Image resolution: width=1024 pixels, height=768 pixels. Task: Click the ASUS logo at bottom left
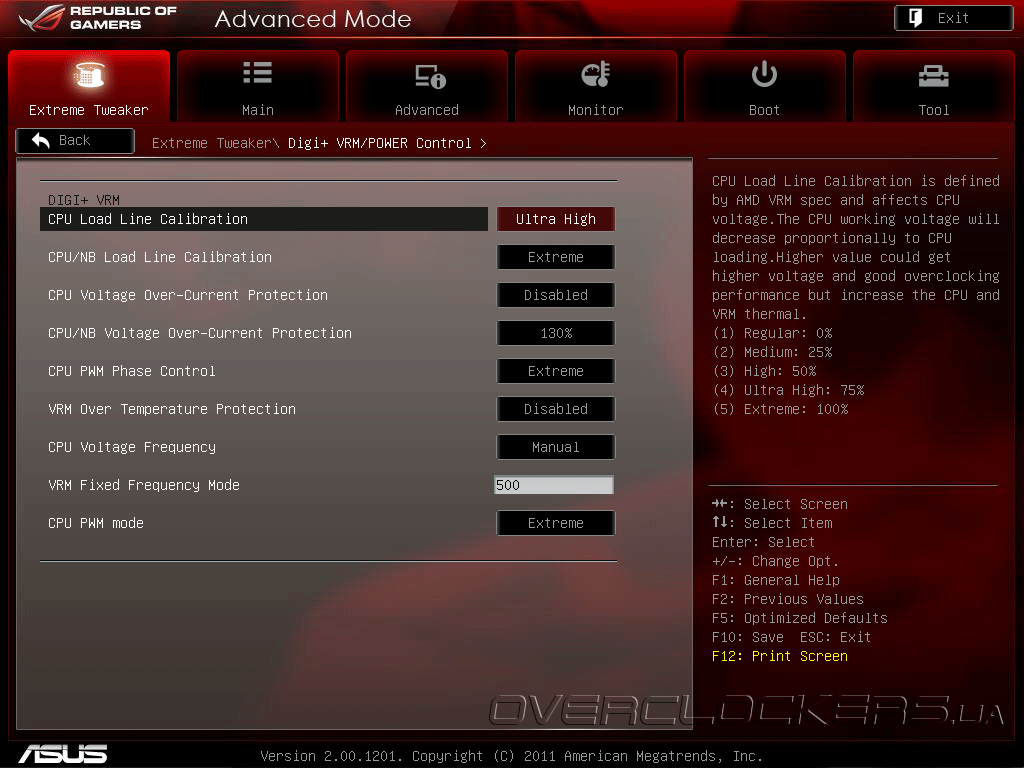click(x=63, y=754)
